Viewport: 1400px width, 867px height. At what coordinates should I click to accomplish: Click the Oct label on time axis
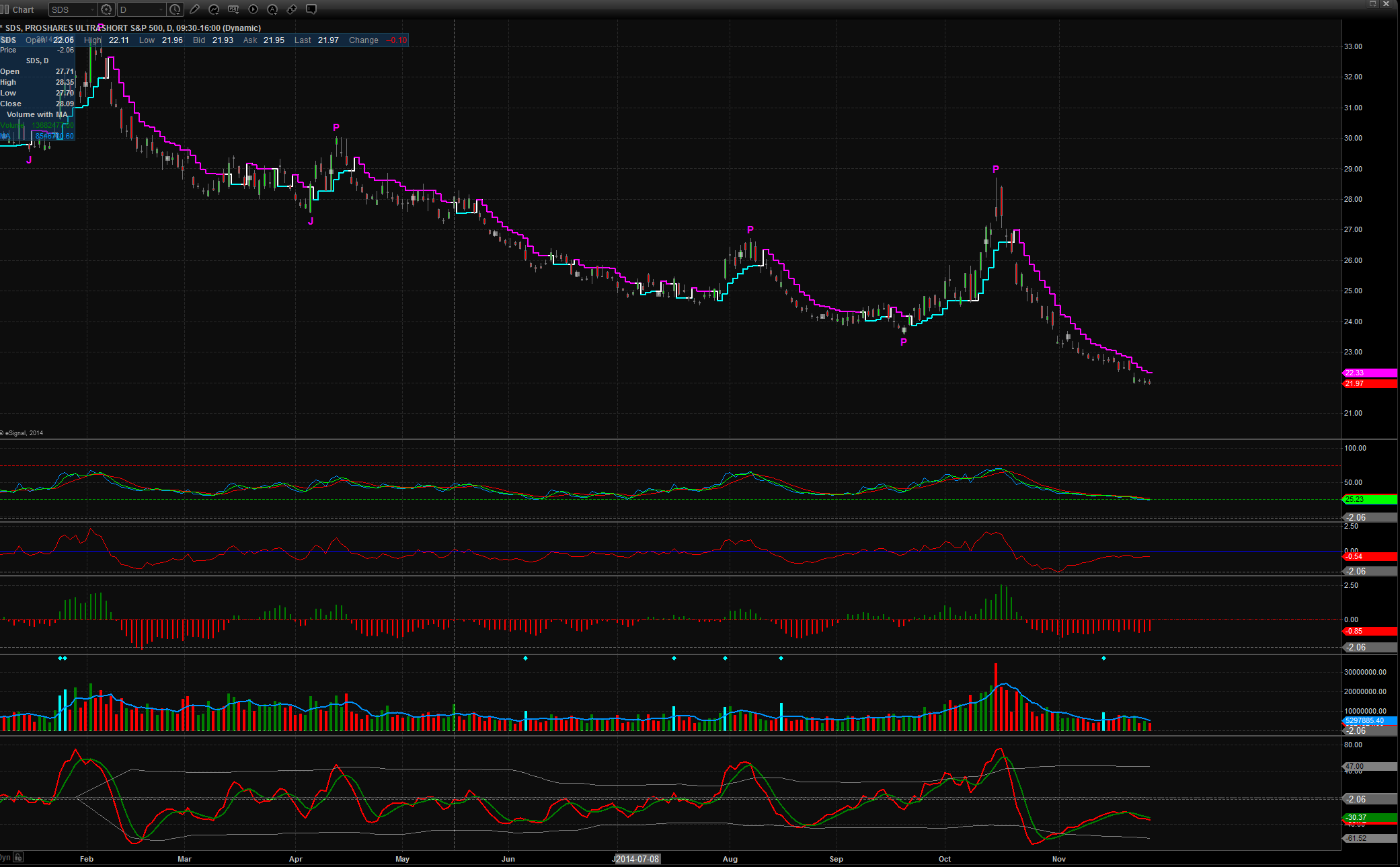(x=945, y=859)
